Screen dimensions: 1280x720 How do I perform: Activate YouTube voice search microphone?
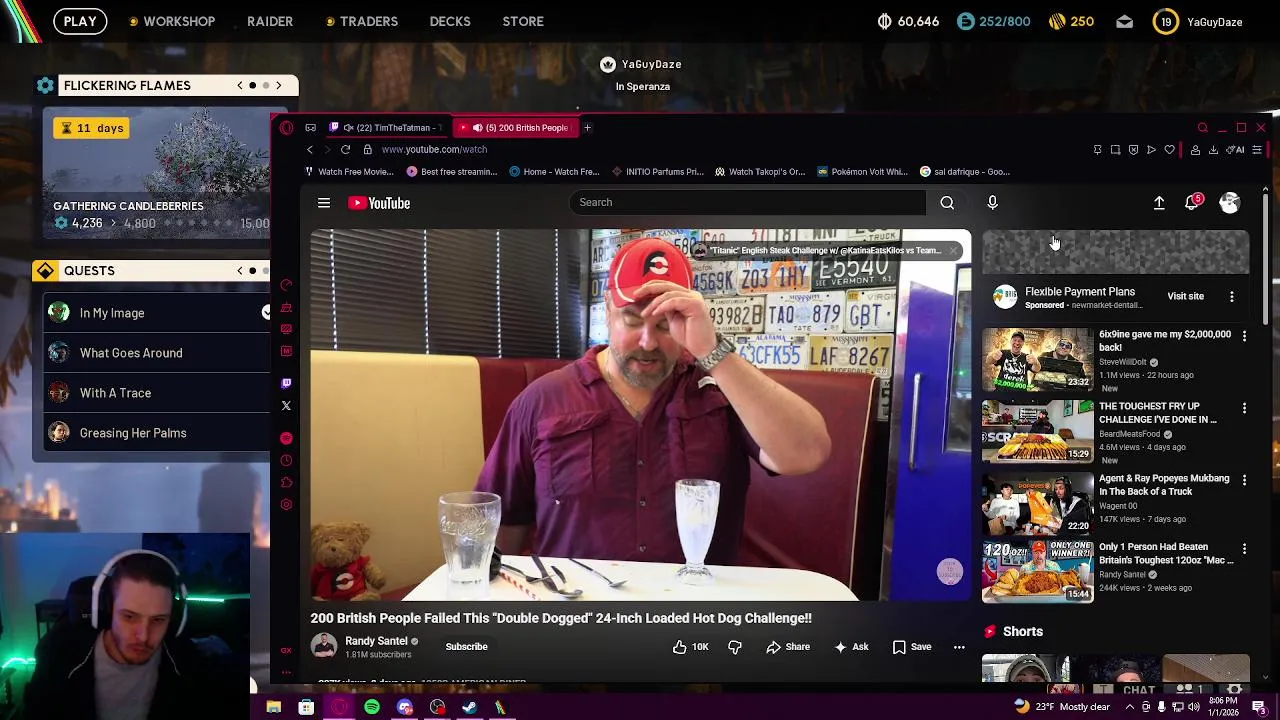(992, 202)
